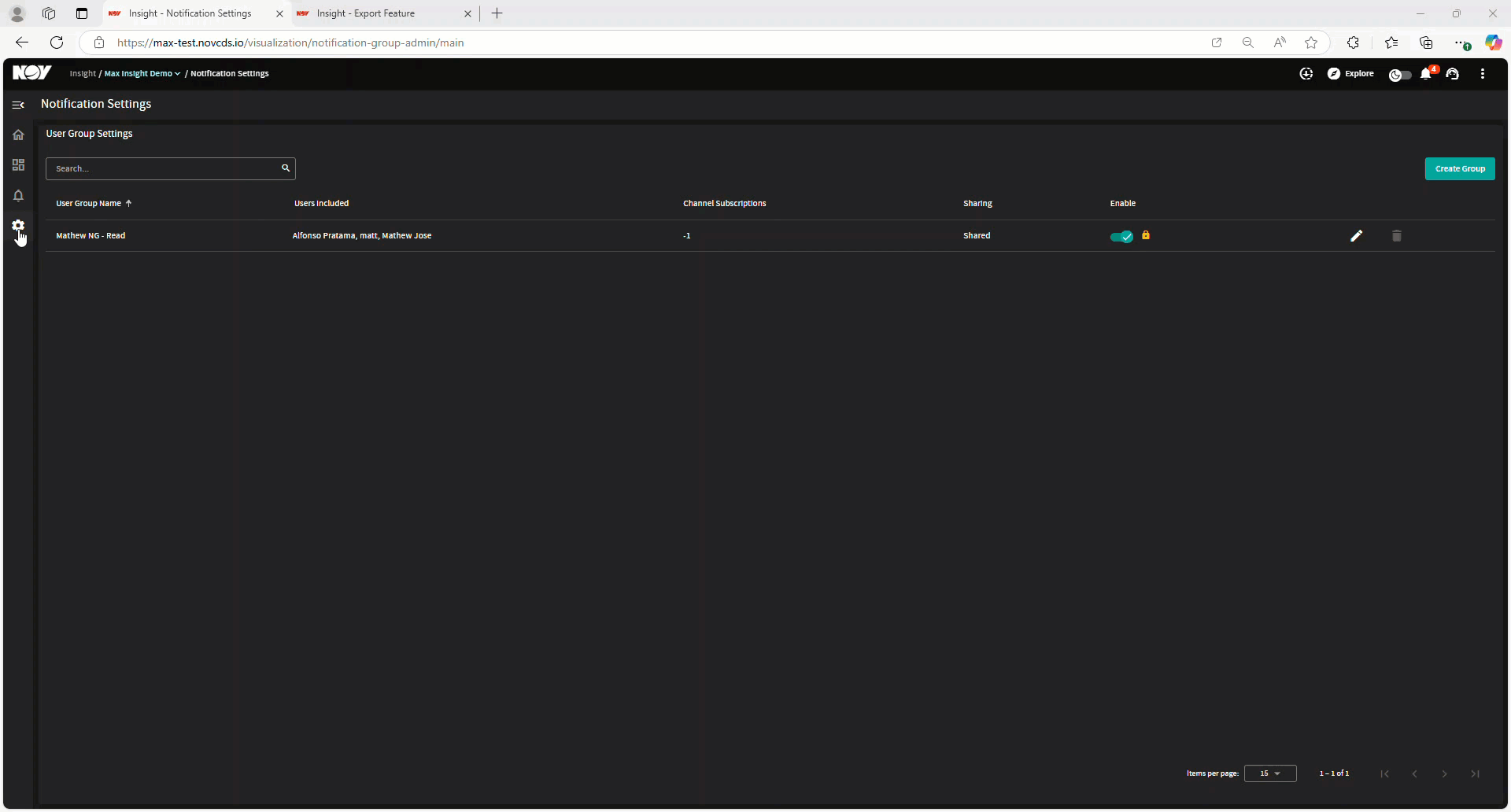The image size is (1511, 812).
Task: Open the download status icon in header
Action: click(1306, 73)
